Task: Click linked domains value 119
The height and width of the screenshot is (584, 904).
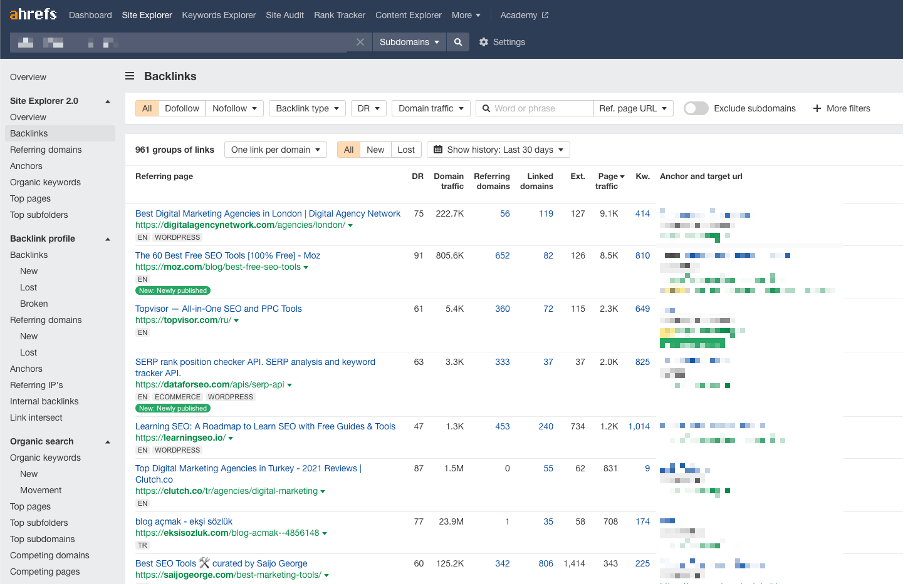Action: point(546,214)
